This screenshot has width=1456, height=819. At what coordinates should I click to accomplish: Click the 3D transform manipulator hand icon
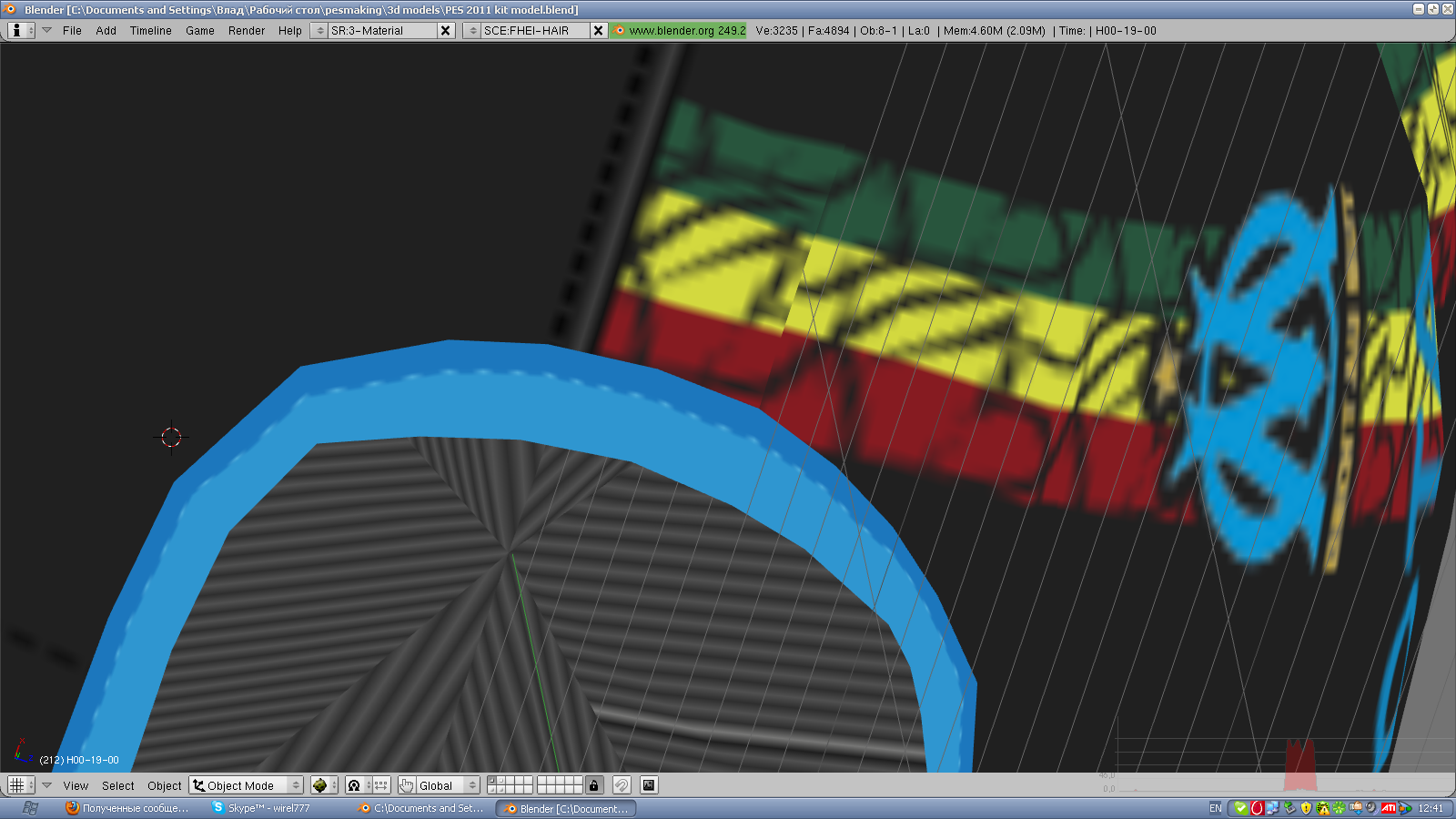pos(407,785)
